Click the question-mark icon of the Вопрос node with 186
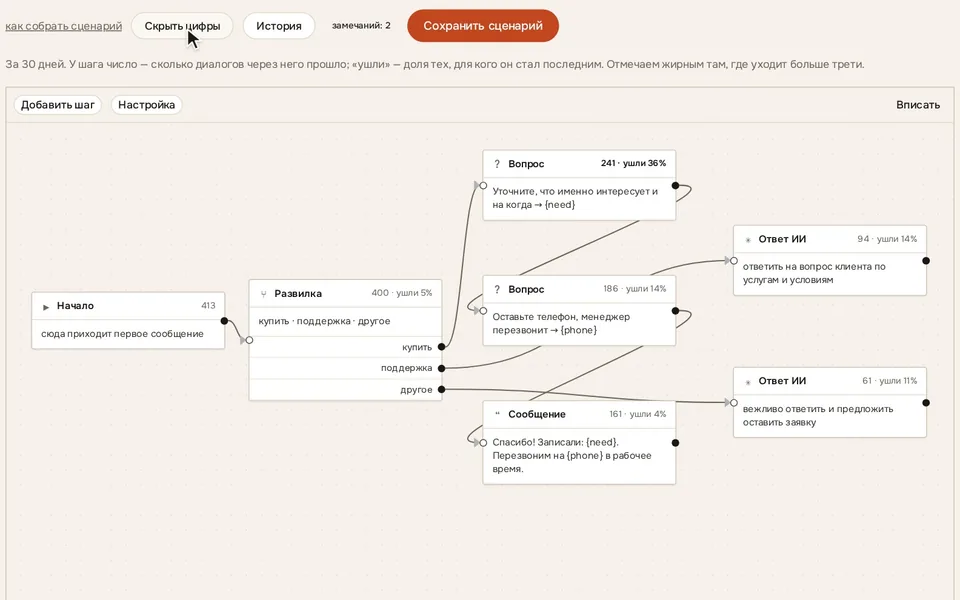This screenshot has height=600, width=960. [x=497, y=290]
